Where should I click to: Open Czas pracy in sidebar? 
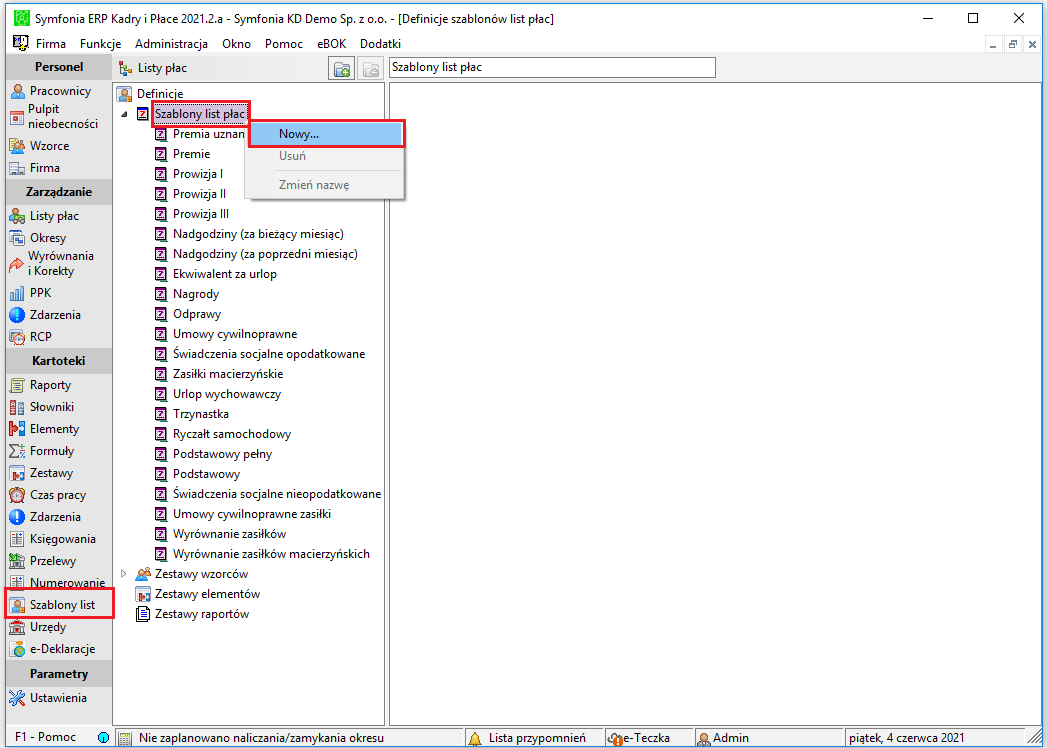pyautogui.click(x=48, y=495)
